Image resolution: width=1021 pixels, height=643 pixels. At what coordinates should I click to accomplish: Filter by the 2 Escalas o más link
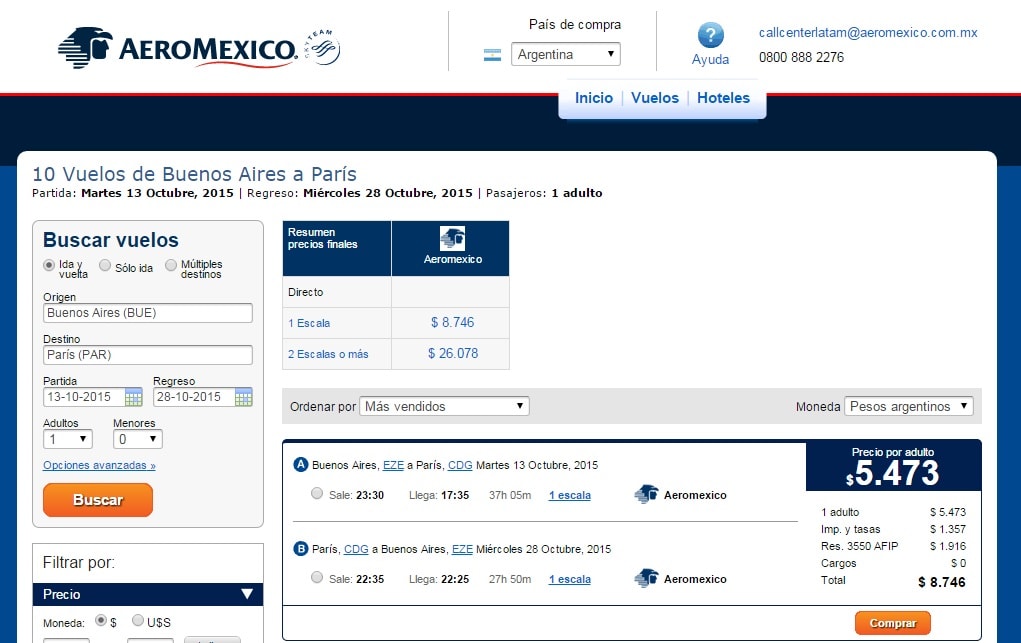(328, 354)
